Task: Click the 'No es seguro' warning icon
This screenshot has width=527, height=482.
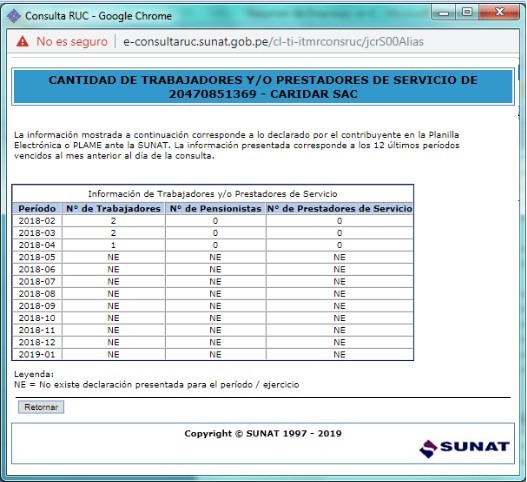Action: coord(23,41)
